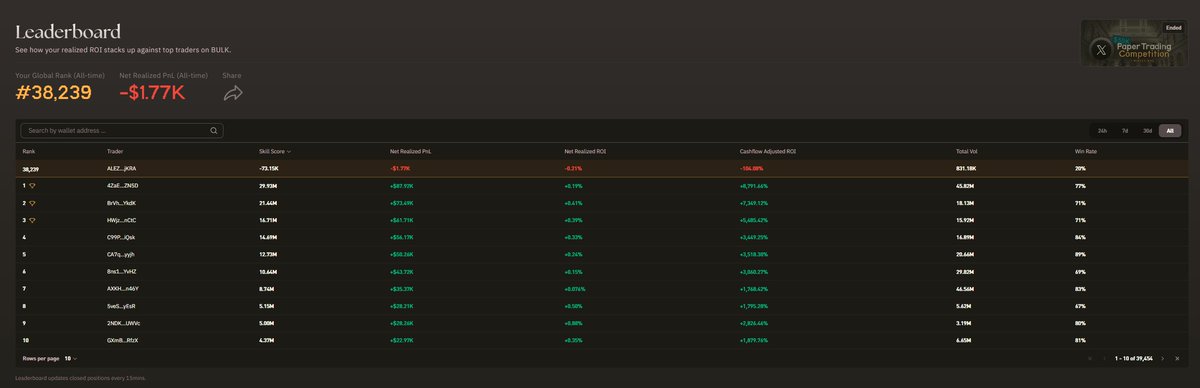Image resolution: width=1200 pixels, height=388 pixels.
Task: Click total volume 46.56M
Action: tap(965, 289)
